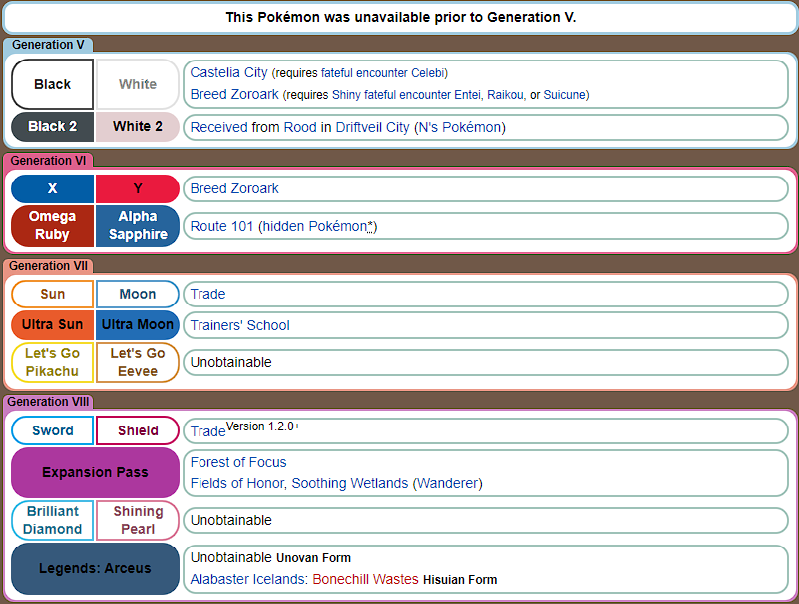Click Breed Zoroark in the Black/White row
Viewport: 799px width, 604px height.
(x=234, y=94)
